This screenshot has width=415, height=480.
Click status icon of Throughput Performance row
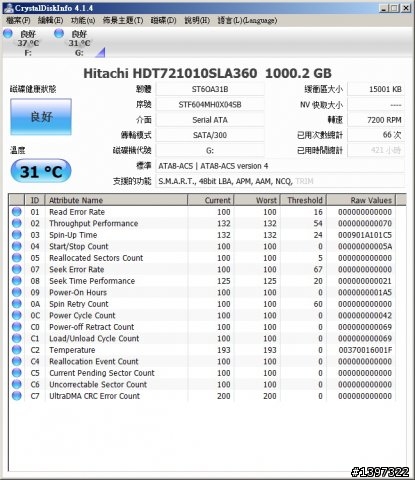pos(16,223)
